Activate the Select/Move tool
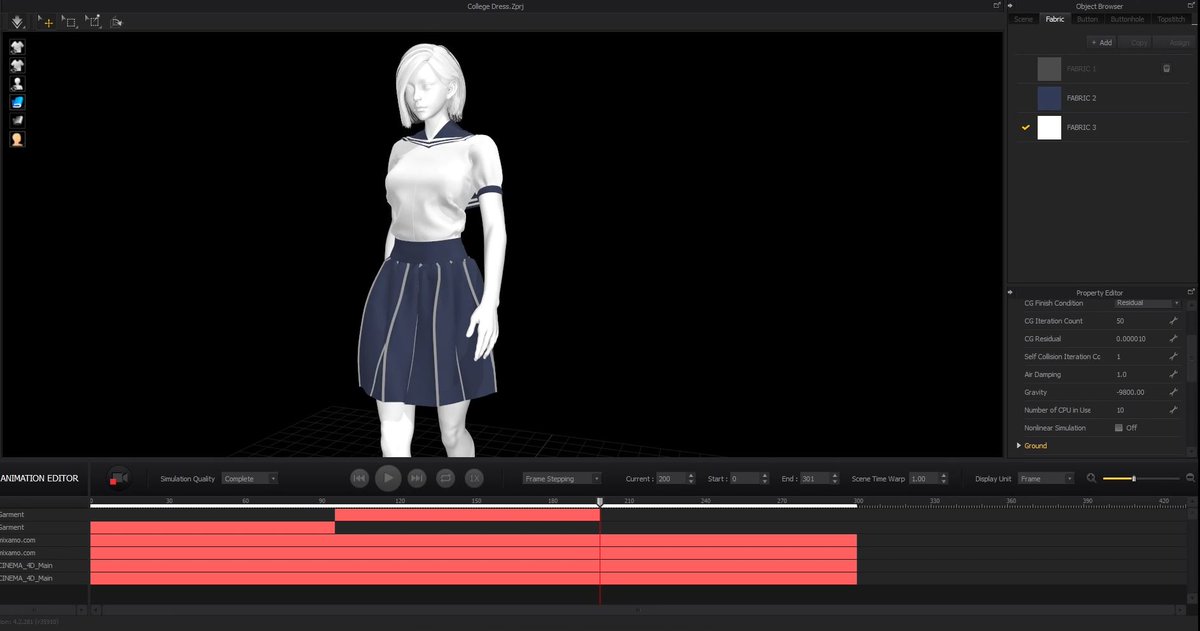 pyautogui.click(x=47, y=21)
